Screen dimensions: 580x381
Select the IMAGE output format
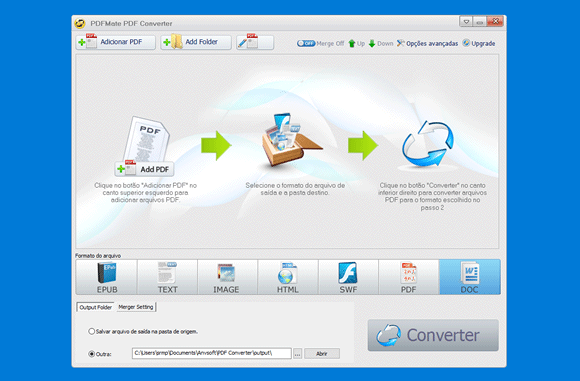227,277
